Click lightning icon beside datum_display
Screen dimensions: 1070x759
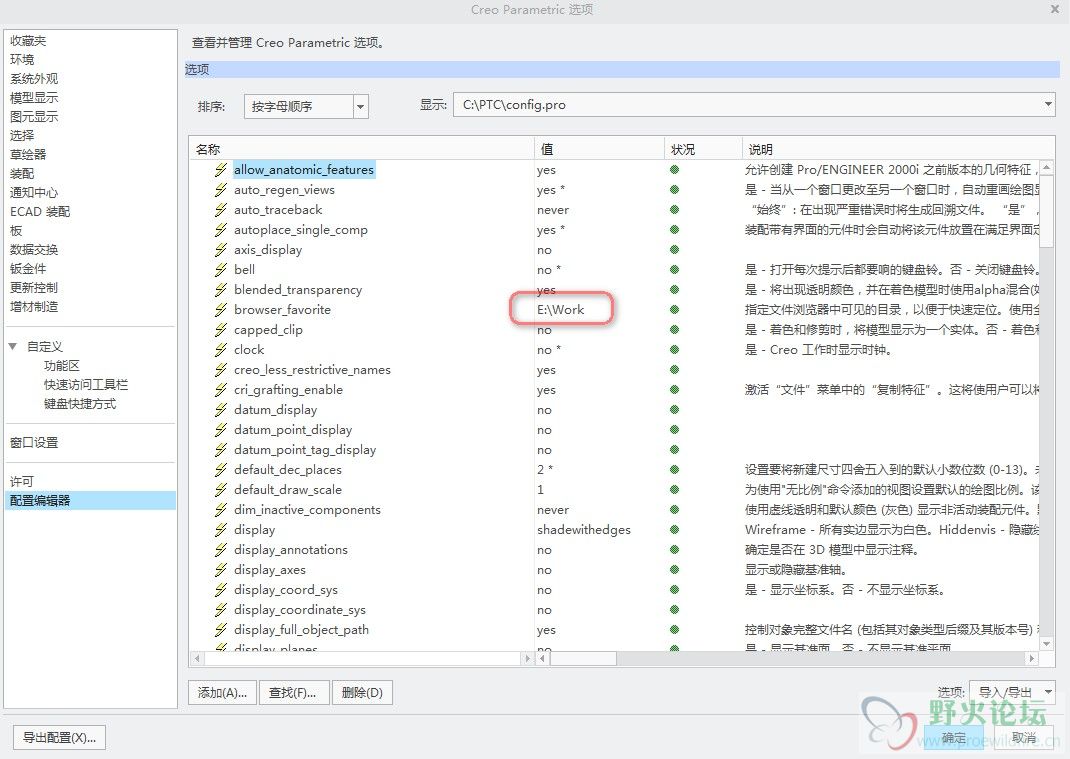pos(220,410)
